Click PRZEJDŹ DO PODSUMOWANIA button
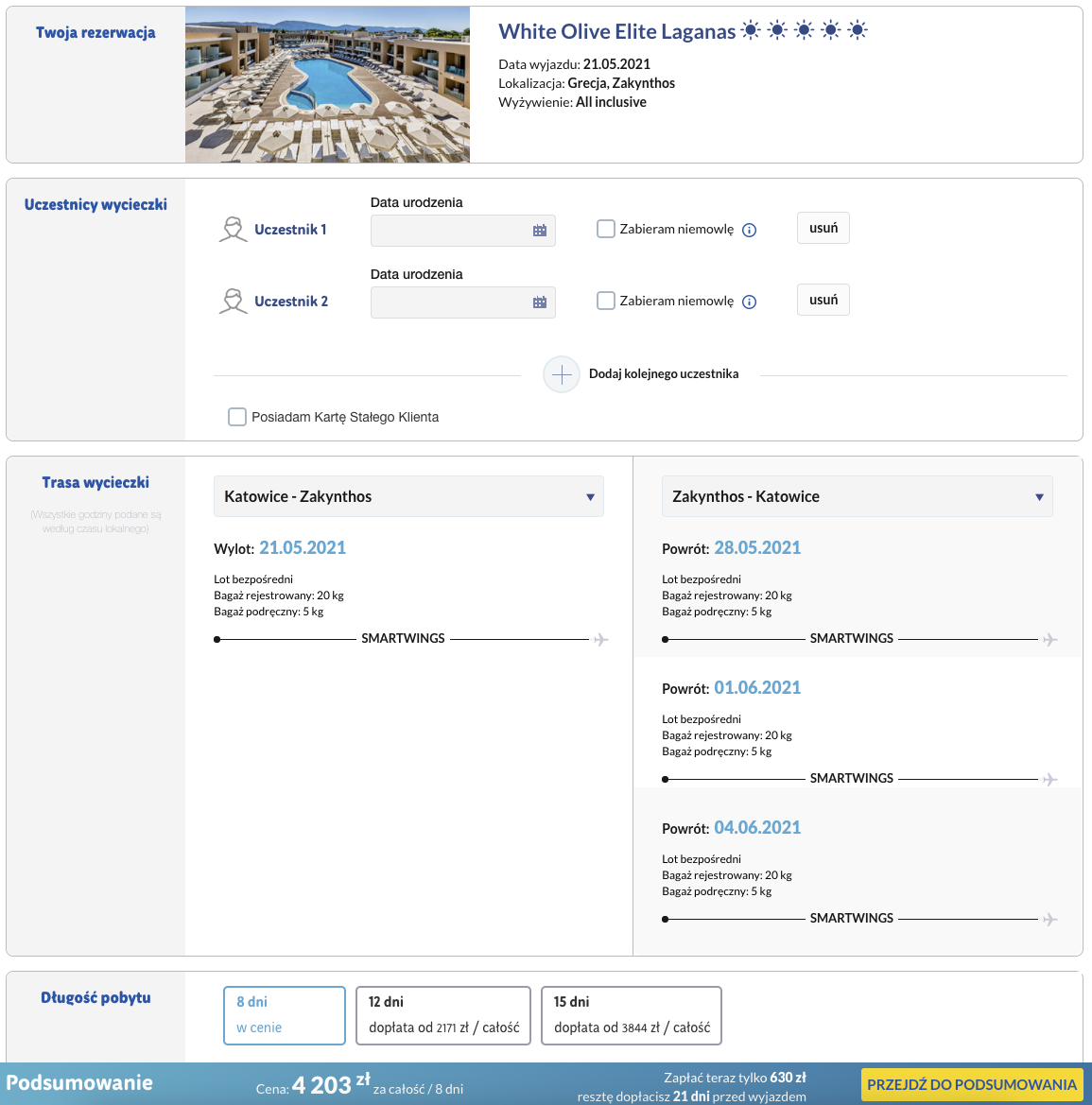 [x=972, y=1085]
